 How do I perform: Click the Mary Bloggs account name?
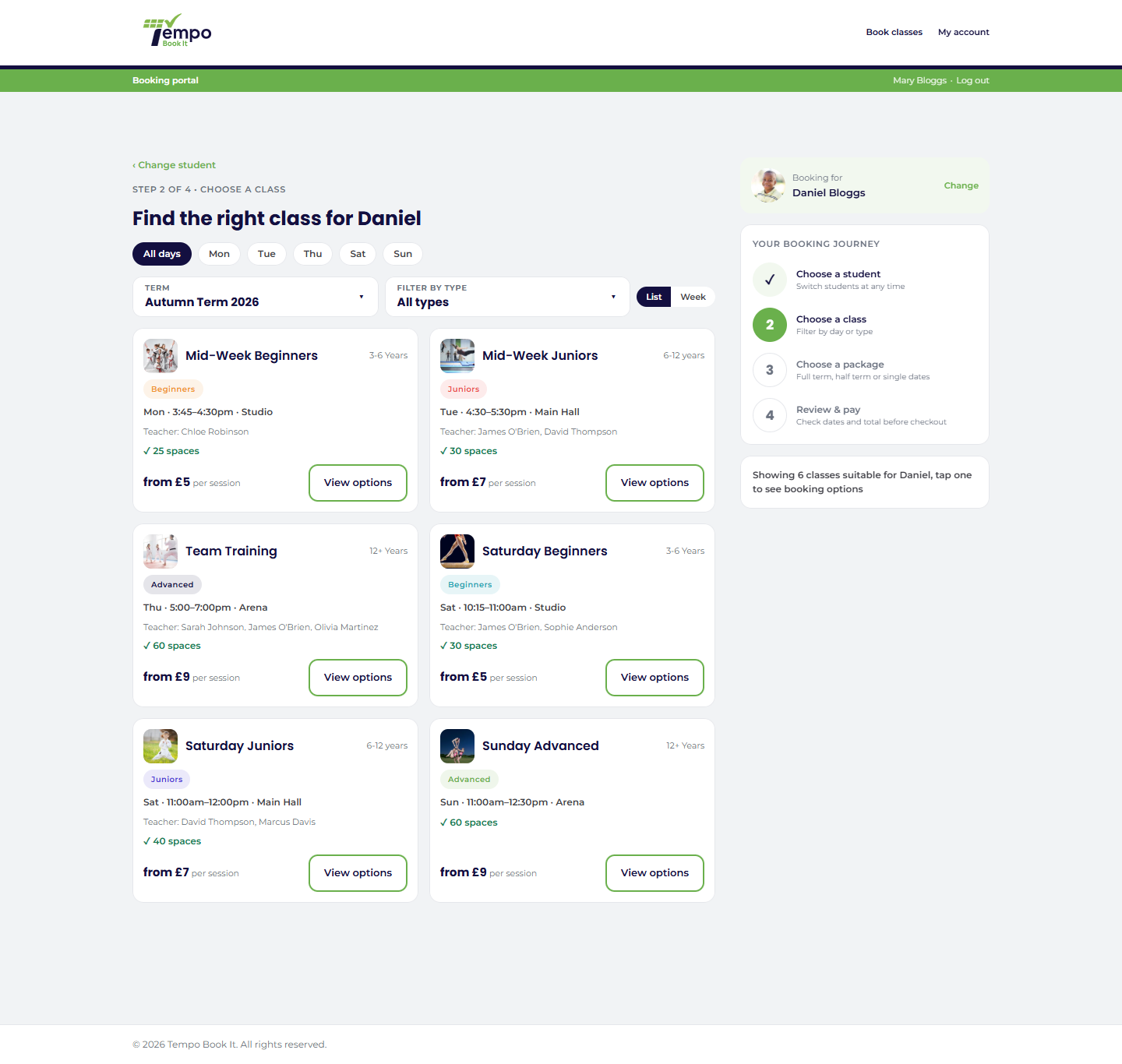pyautogui.click(x=919, y=80)
